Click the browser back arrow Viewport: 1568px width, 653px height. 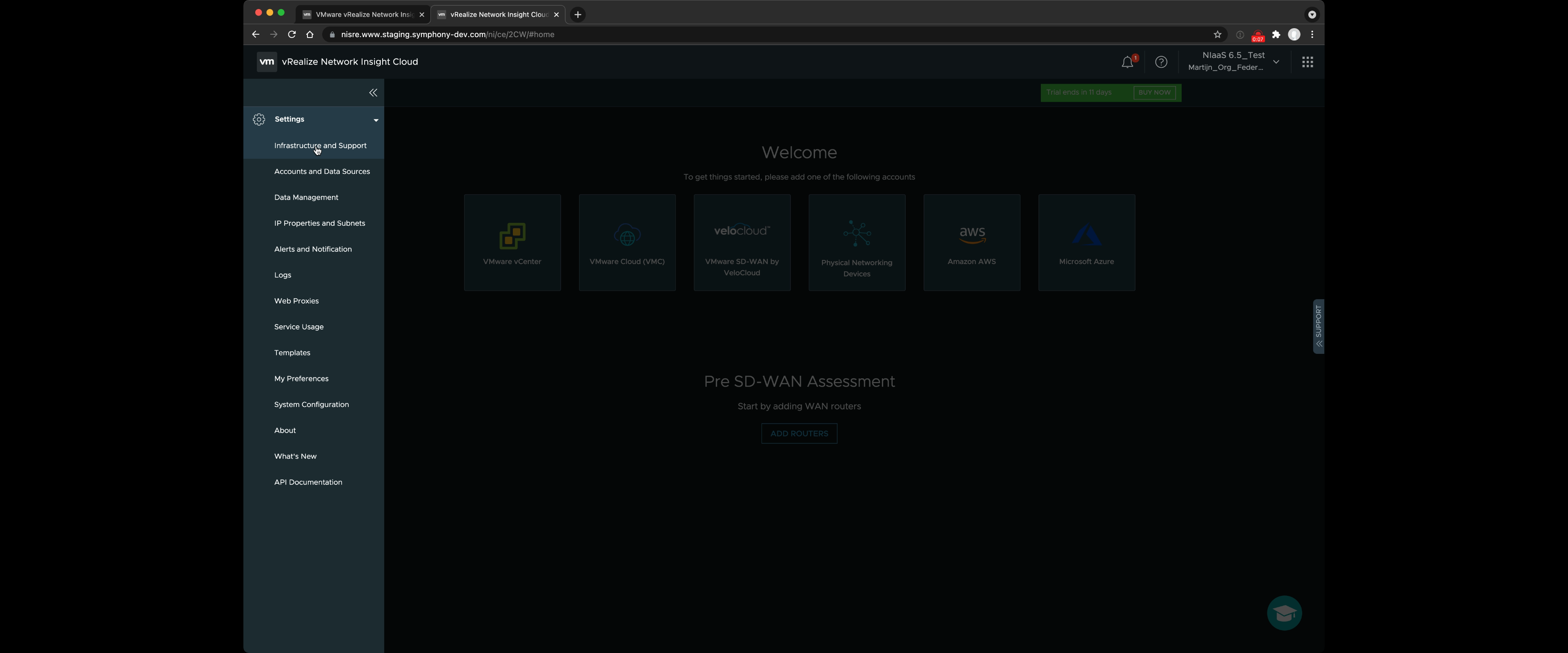click(x=256, y=35)
